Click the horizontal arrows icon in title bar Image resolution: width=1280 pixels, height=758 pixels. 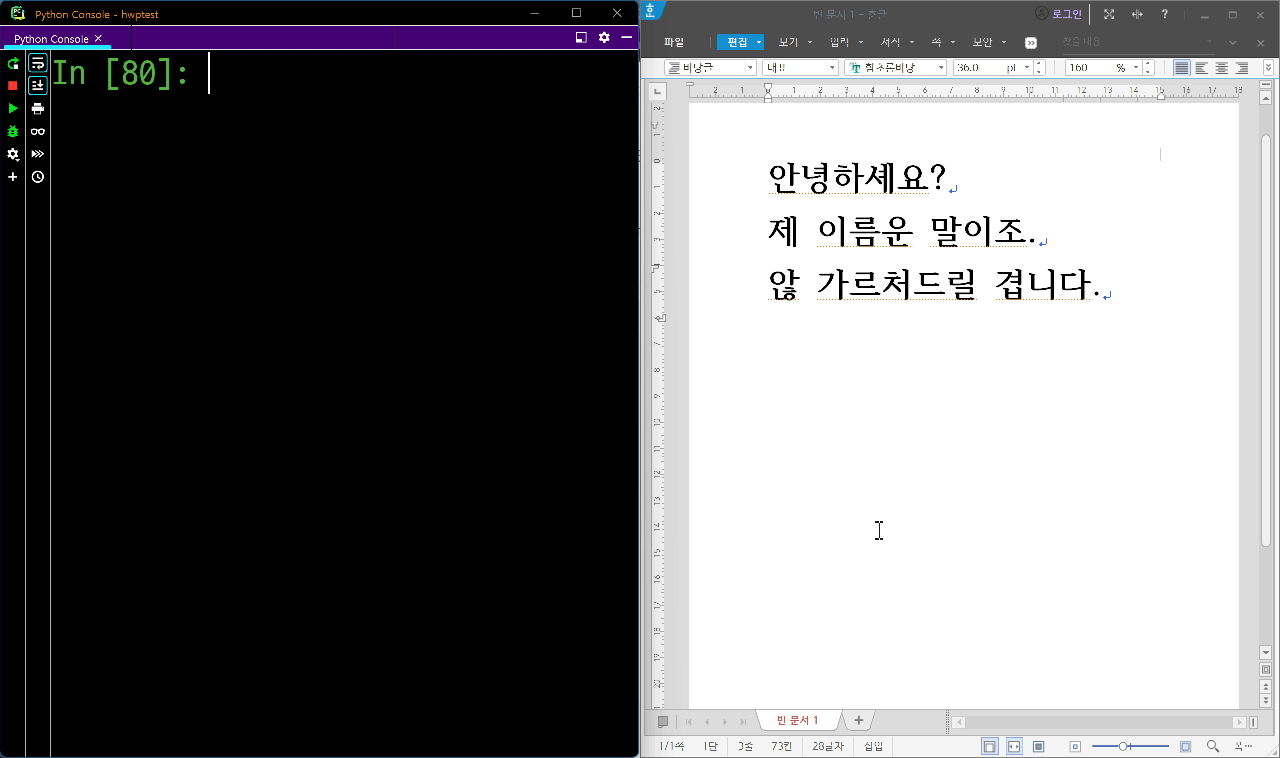tap(1137, 14)
